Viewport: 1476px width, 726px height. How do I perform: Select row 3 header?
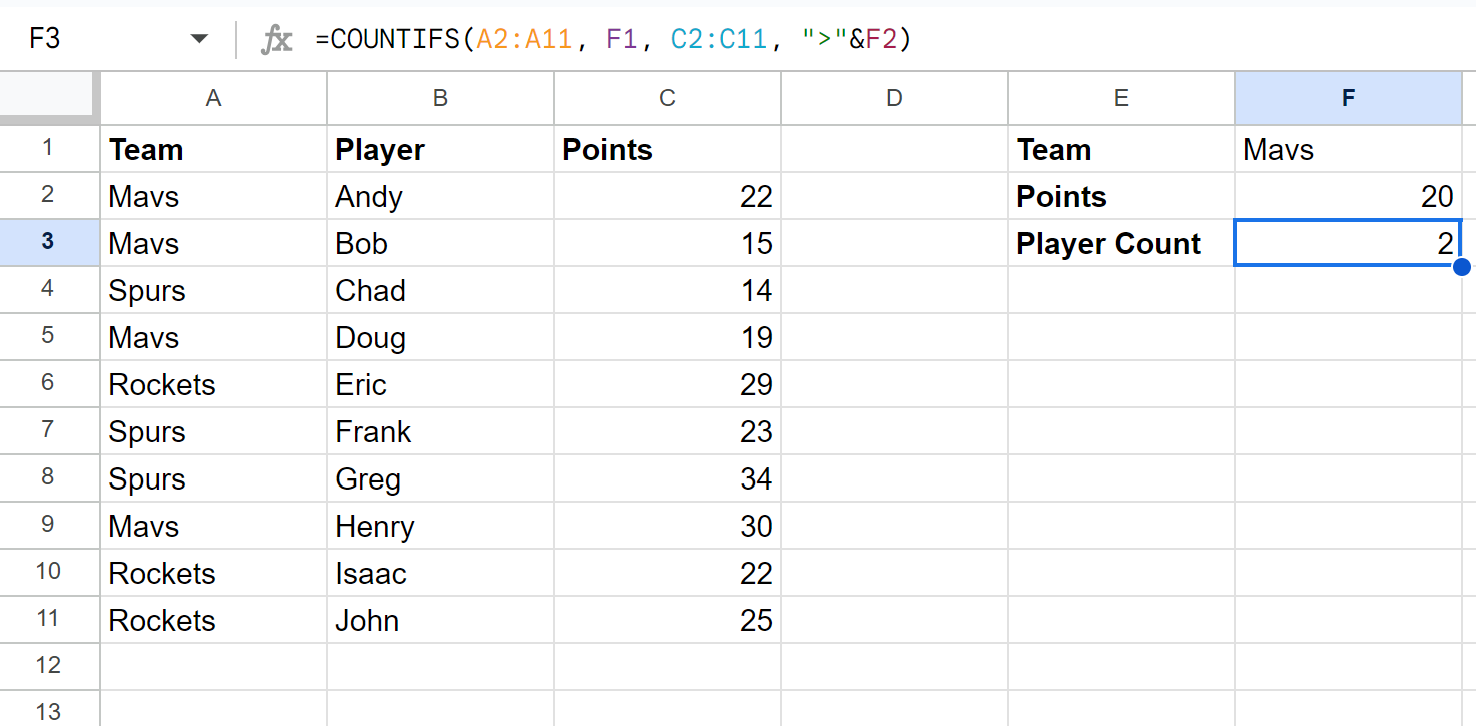pyautogui.click(x=49, y=243)
